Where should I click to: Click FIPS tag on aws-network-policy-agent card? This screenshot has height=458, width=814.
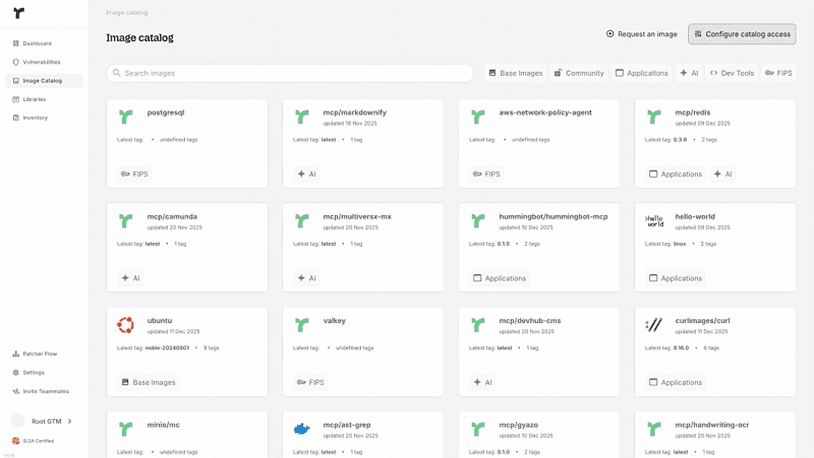[486, 174]
